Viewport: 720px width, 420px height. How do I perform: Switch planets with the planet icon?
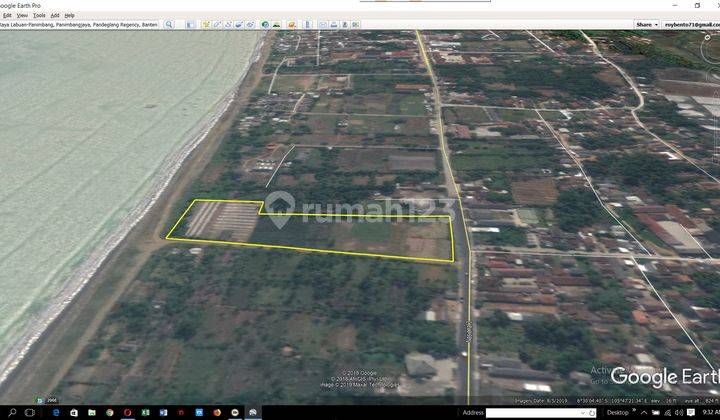pos(291,24)
